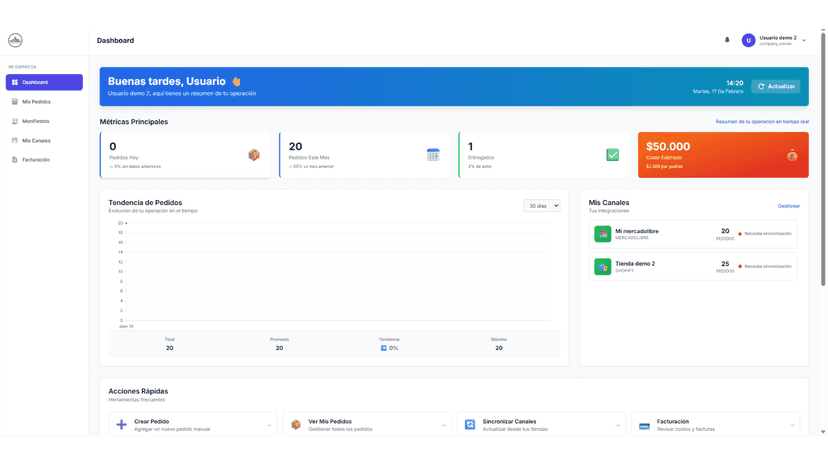Click the arrow on Crear Pedido card
The width and height of the screenshot is (828, 466).
pos(269,425)
